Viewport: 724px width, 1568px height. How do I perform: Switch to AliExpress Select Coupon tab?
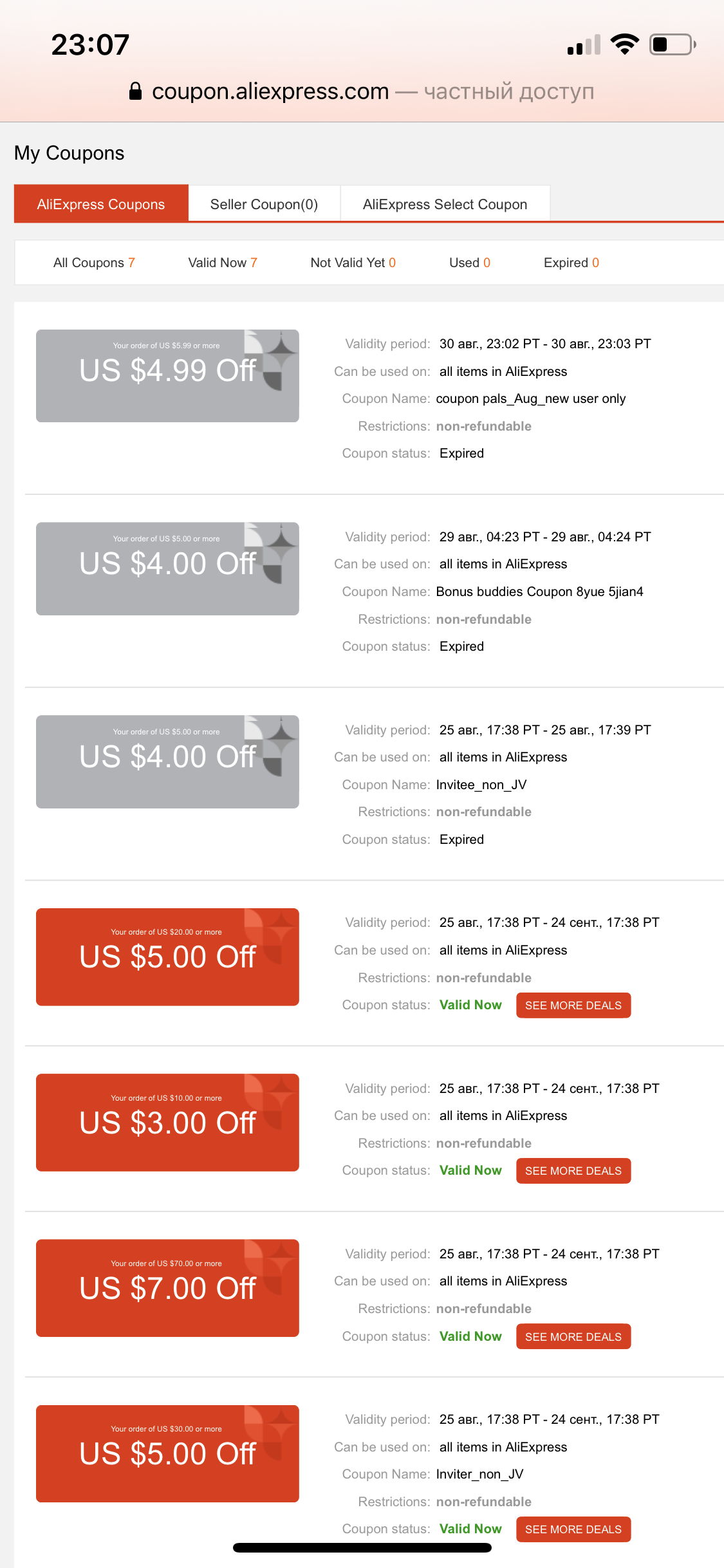coord(445,204)
